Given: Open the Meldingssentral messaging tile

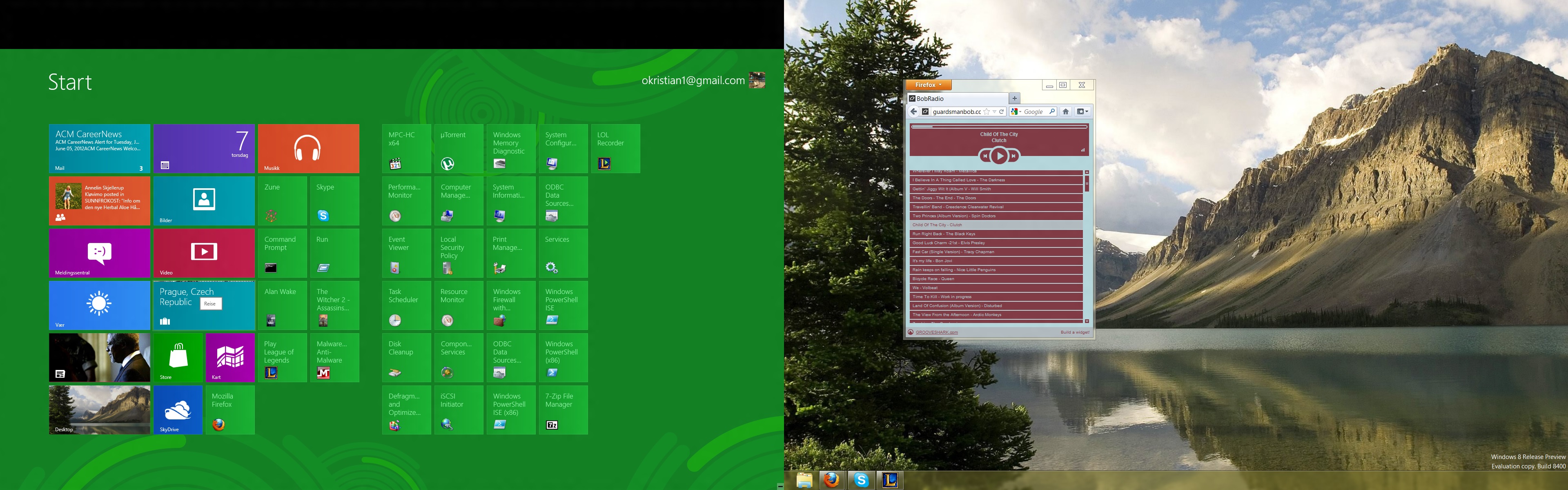Looking at the screenshot, I should [x=99, y=253].
